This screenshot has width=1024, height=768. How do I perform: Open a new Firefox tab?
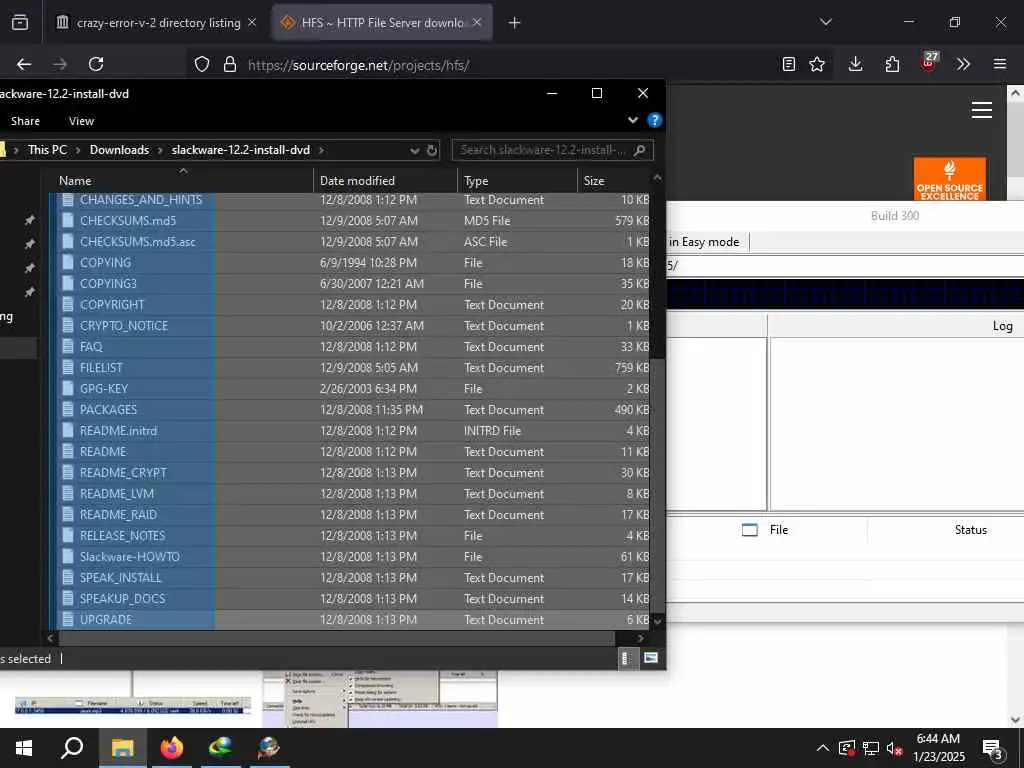[514, 23]
